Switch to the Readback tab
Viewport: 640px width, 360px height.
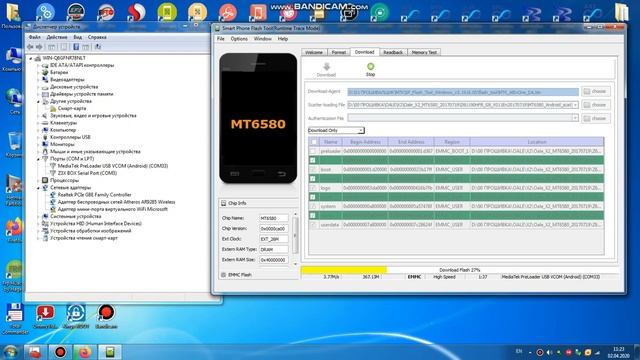393,52
